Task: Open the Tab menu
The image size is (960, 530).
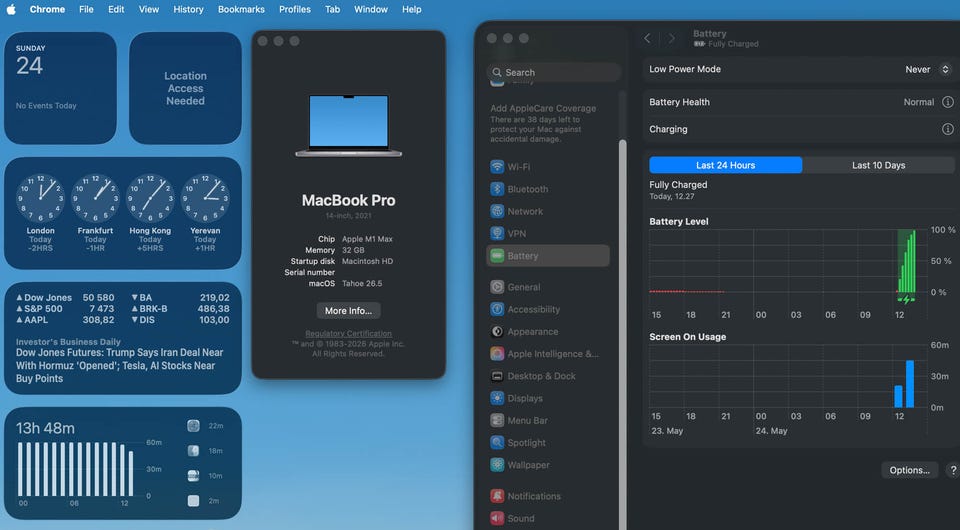Action: click(x=332, y=9)
